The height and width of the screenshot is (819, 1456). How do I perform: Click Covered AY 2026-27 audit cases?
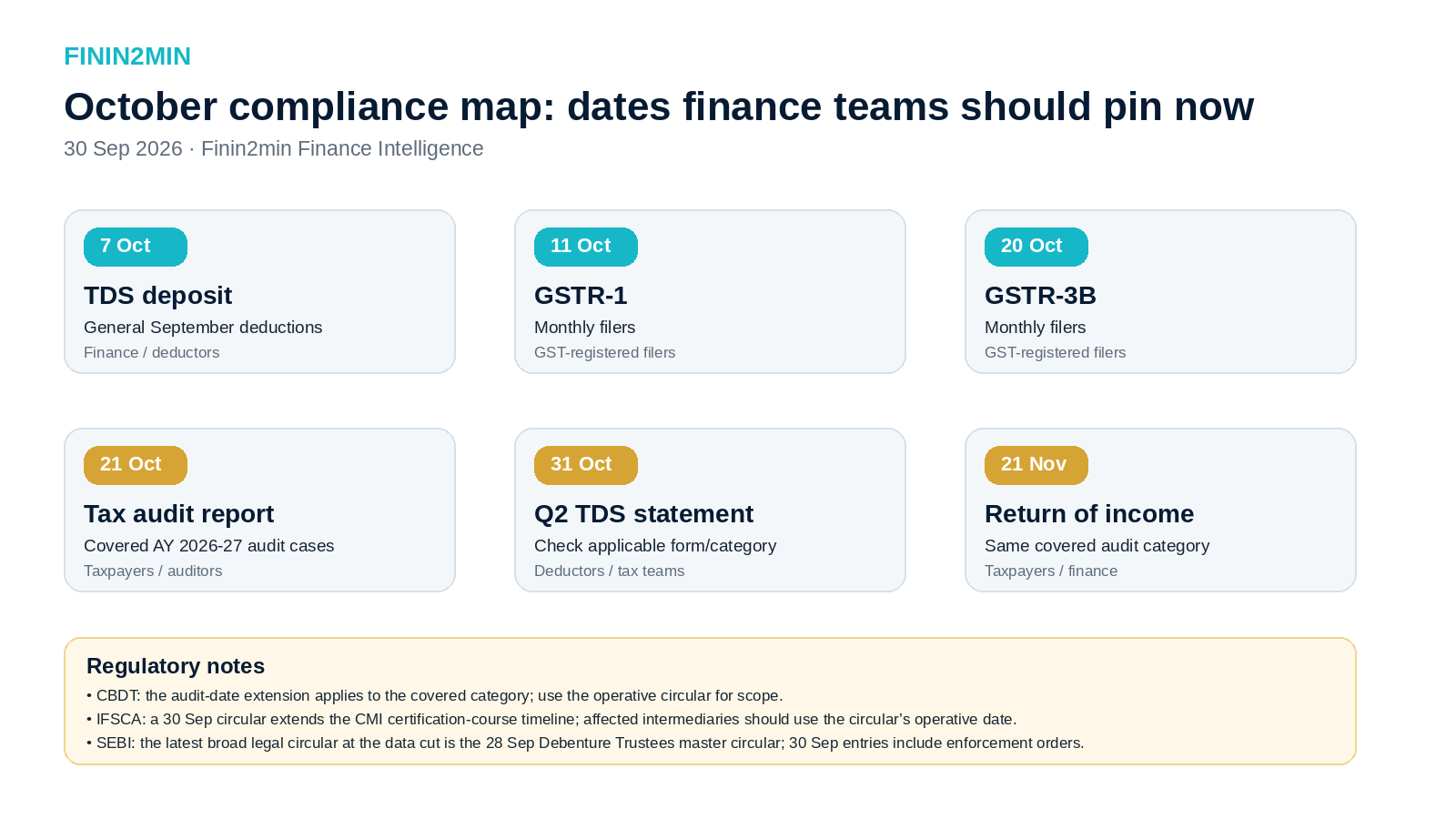pyautogui.click(x=209, y=546)
